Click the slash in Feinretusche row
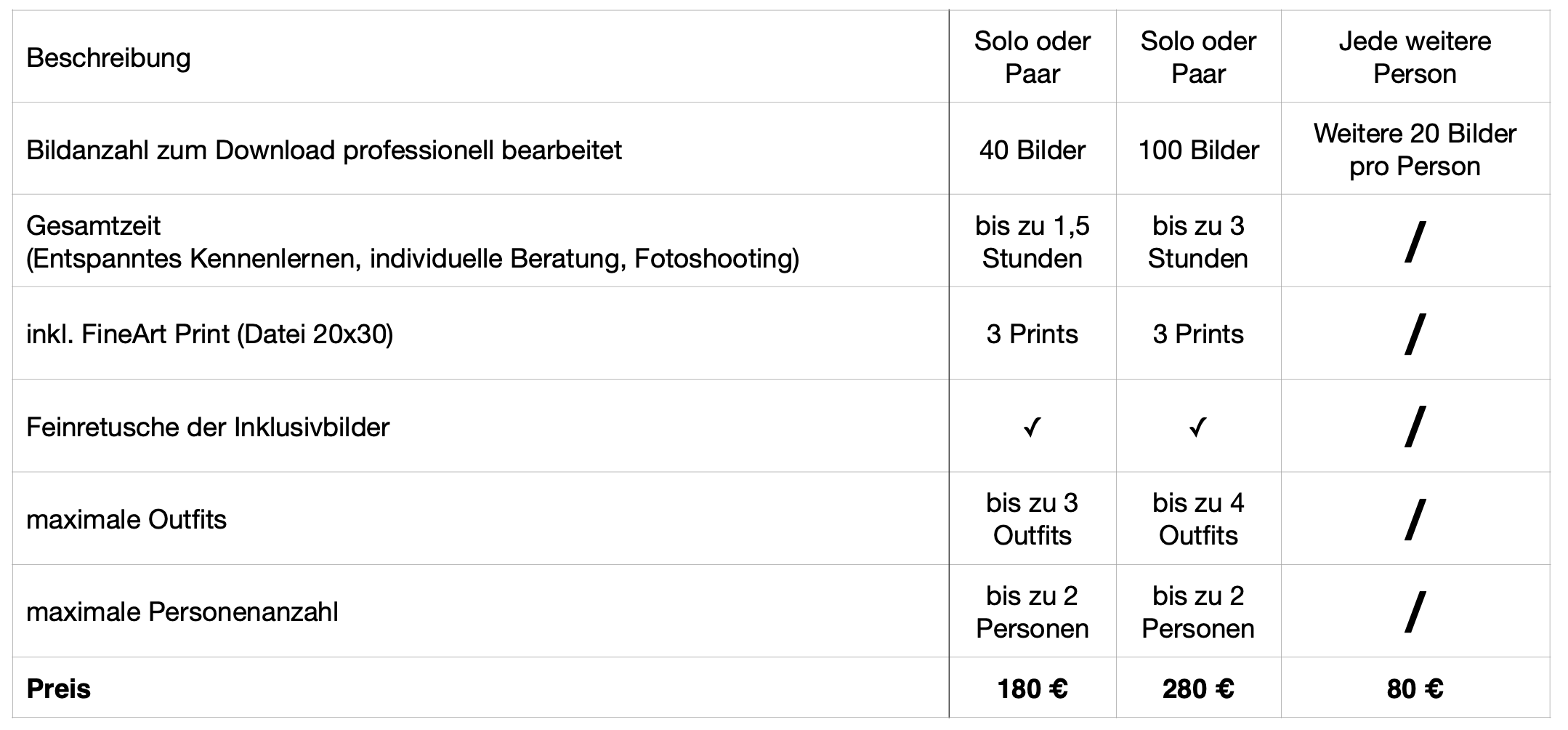Image resolution: width=1568 pixels, height=730 pixels. point(1415,427)
